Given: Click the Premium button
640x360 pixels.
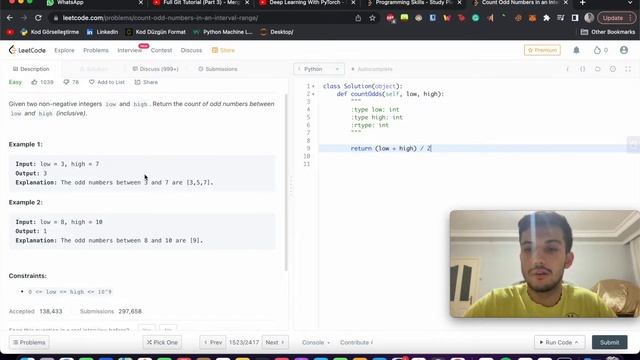Looking at the screenshot, I should point(542,50).
